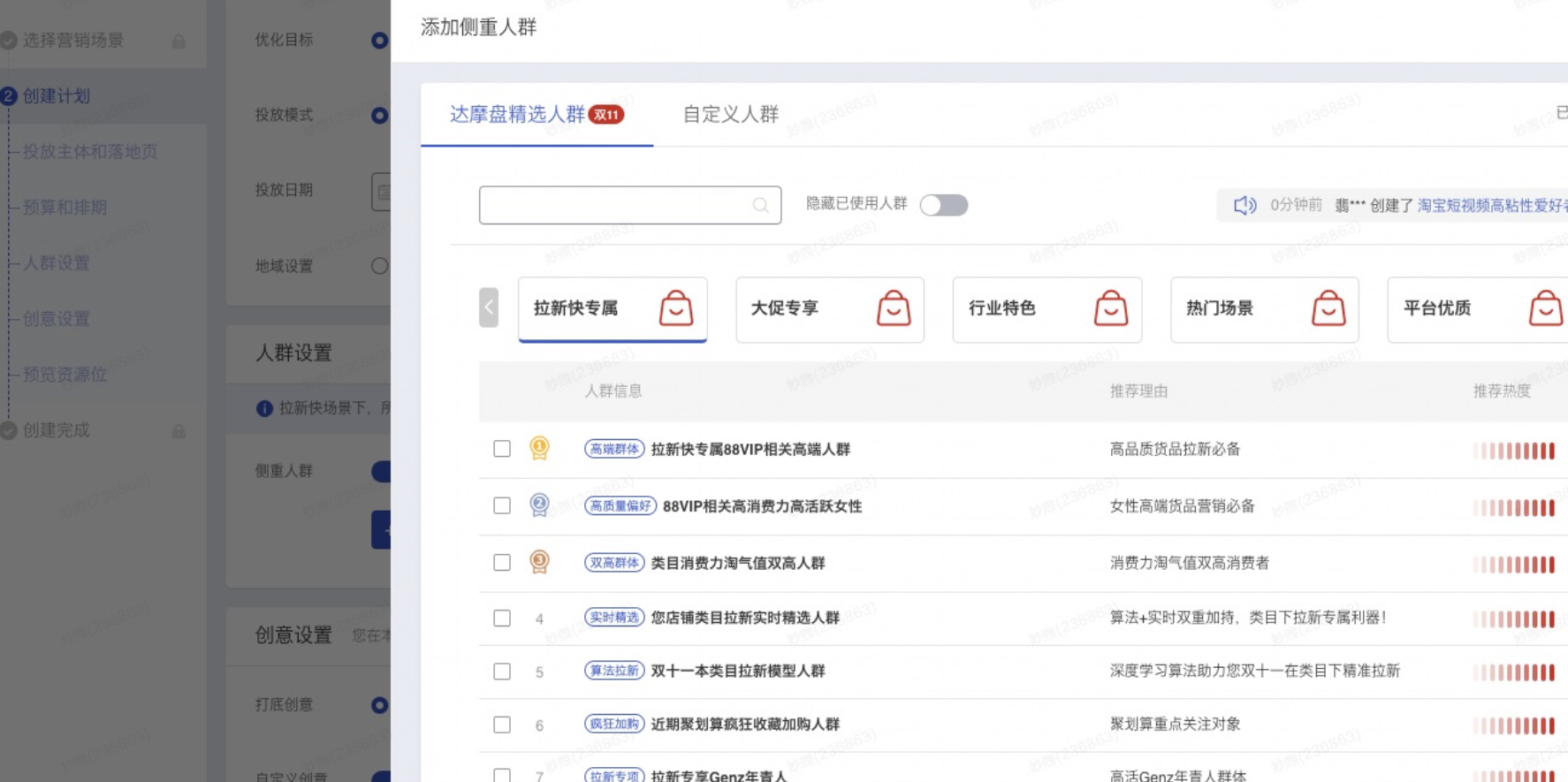Image resolution: width=1568 pixels, height=782 pixels.
Task: Toggle 隐藏已使用人群 switch
Action: click(943, 205)
